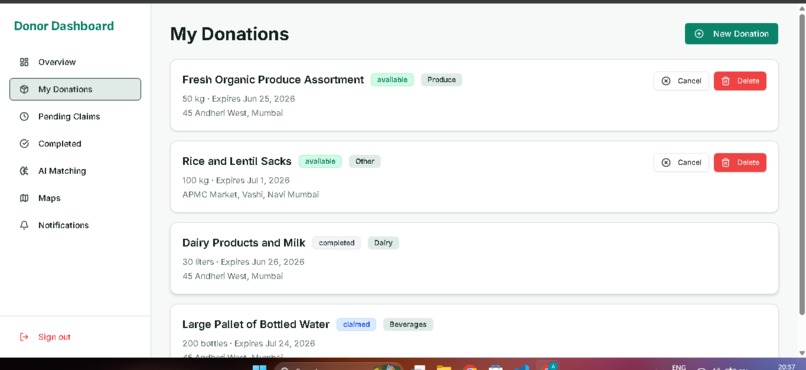
Task: Click '30 liters · Expires Jun 26, 2026' text
Action: tap(243, 262)
